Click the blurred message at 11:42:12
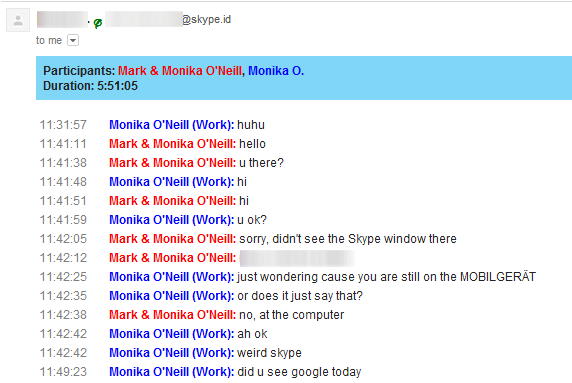 [x=297, y=258]
